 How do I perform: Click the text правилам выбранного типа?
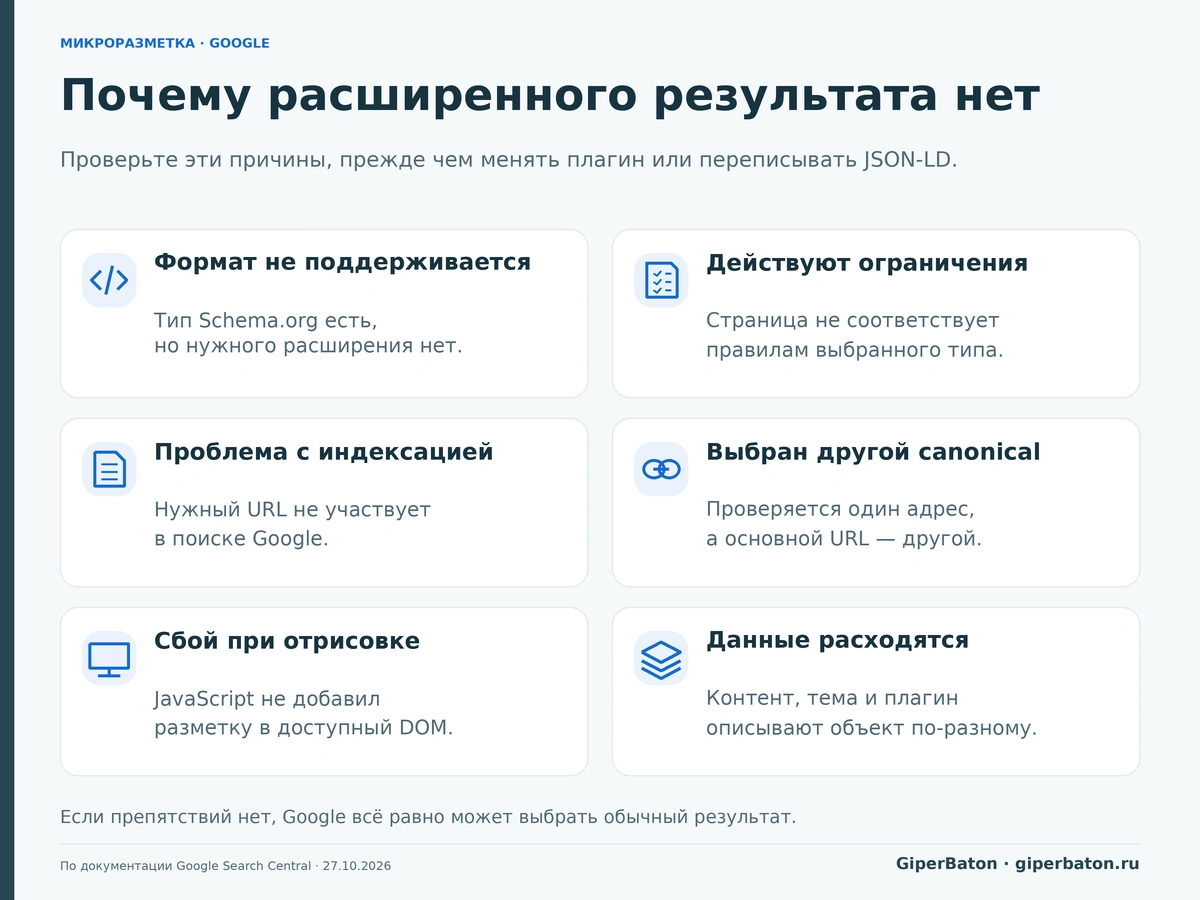pos(855,351)
